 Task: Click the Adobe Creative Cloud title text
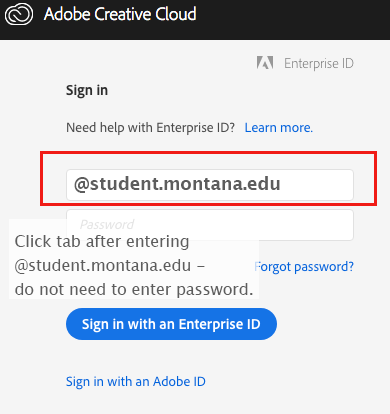120,14
